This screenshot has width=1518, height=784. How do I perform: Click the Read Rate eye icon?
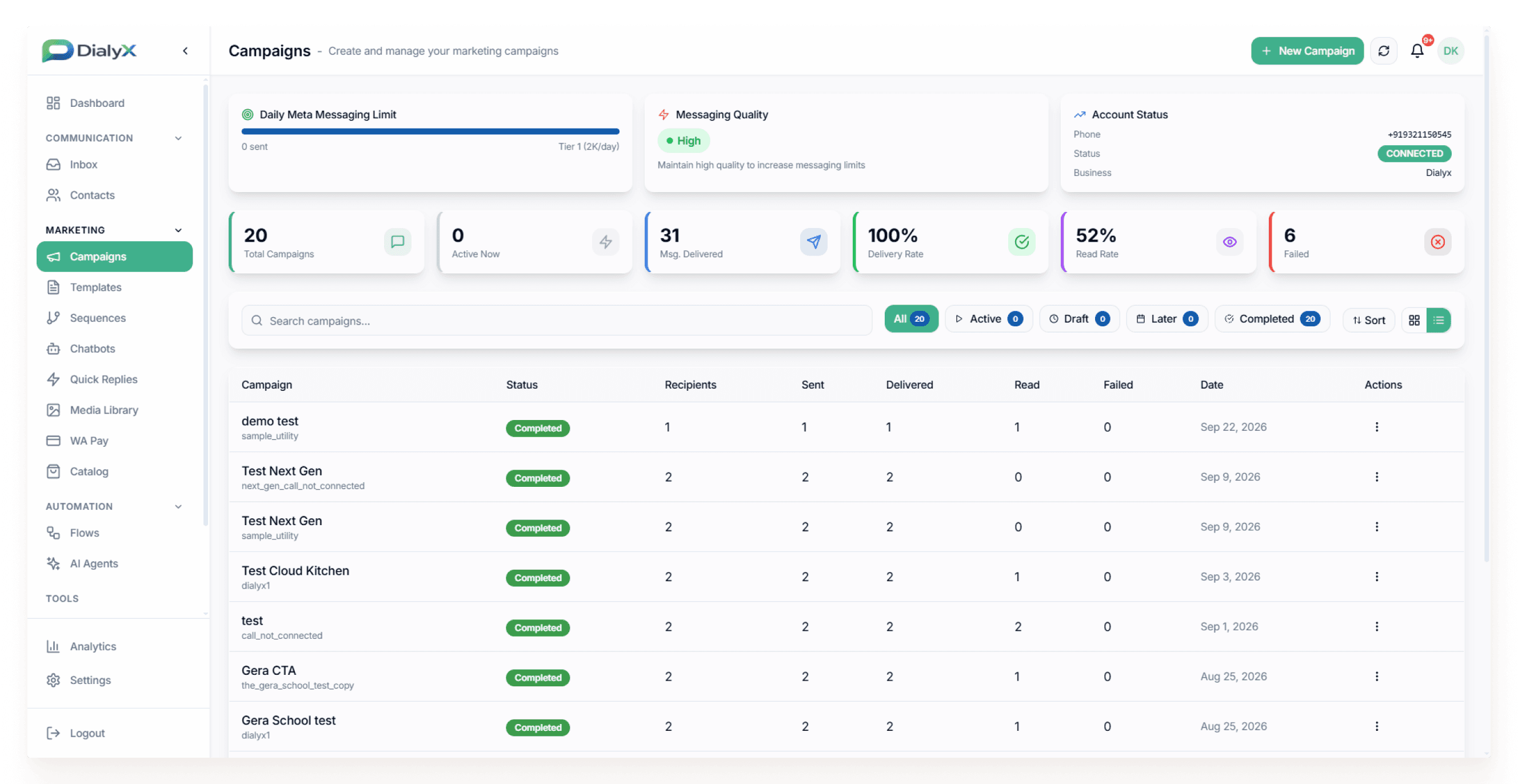[x=1229, y=242]
